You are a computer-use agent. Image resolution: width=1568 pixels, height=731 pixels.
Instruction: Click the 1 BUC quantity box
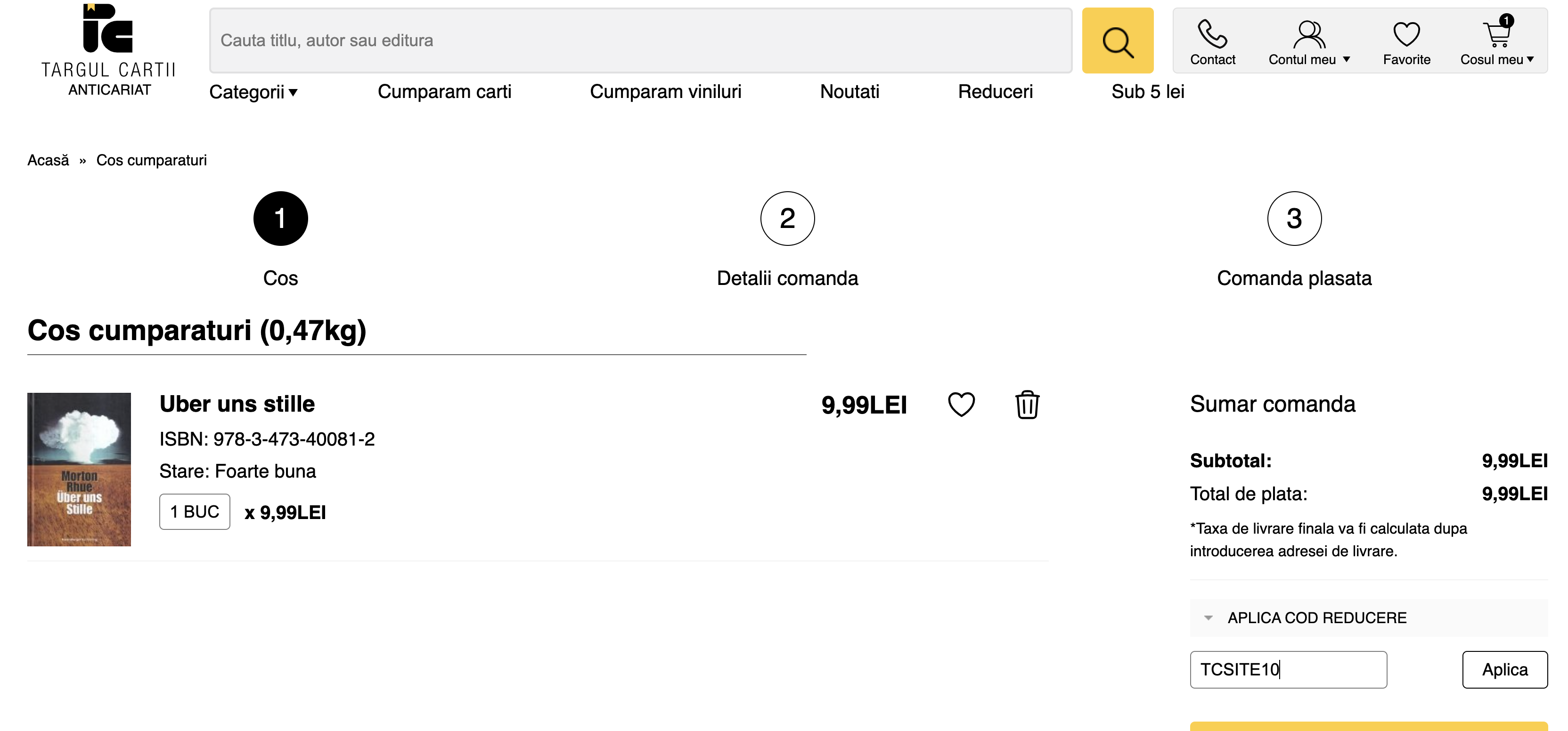coord(195,512)
